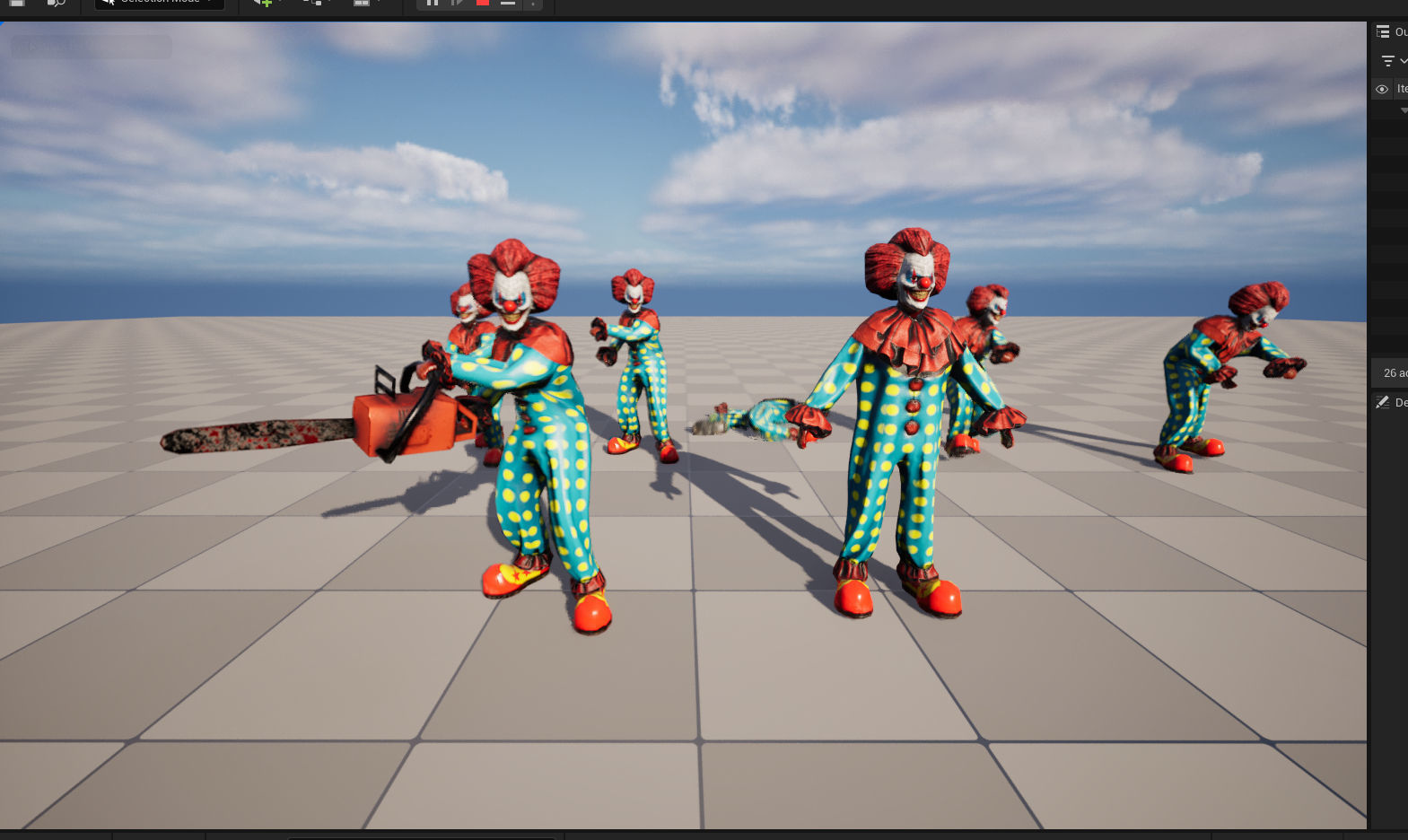Pause the simulation with the pause button
The image size is (1408, 840).
(x=433, y=3)
